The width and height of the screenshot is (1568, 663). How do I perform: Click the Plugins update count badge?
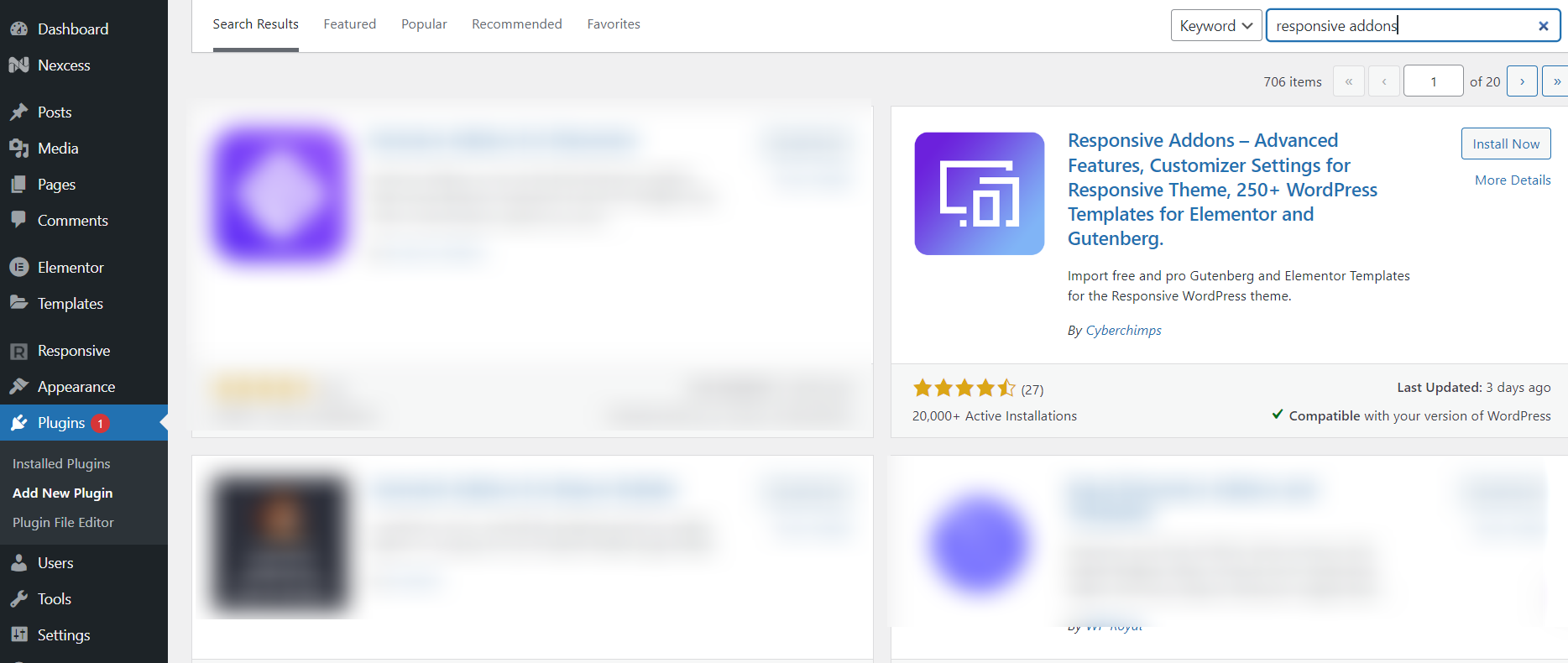(x=101, y=423)
